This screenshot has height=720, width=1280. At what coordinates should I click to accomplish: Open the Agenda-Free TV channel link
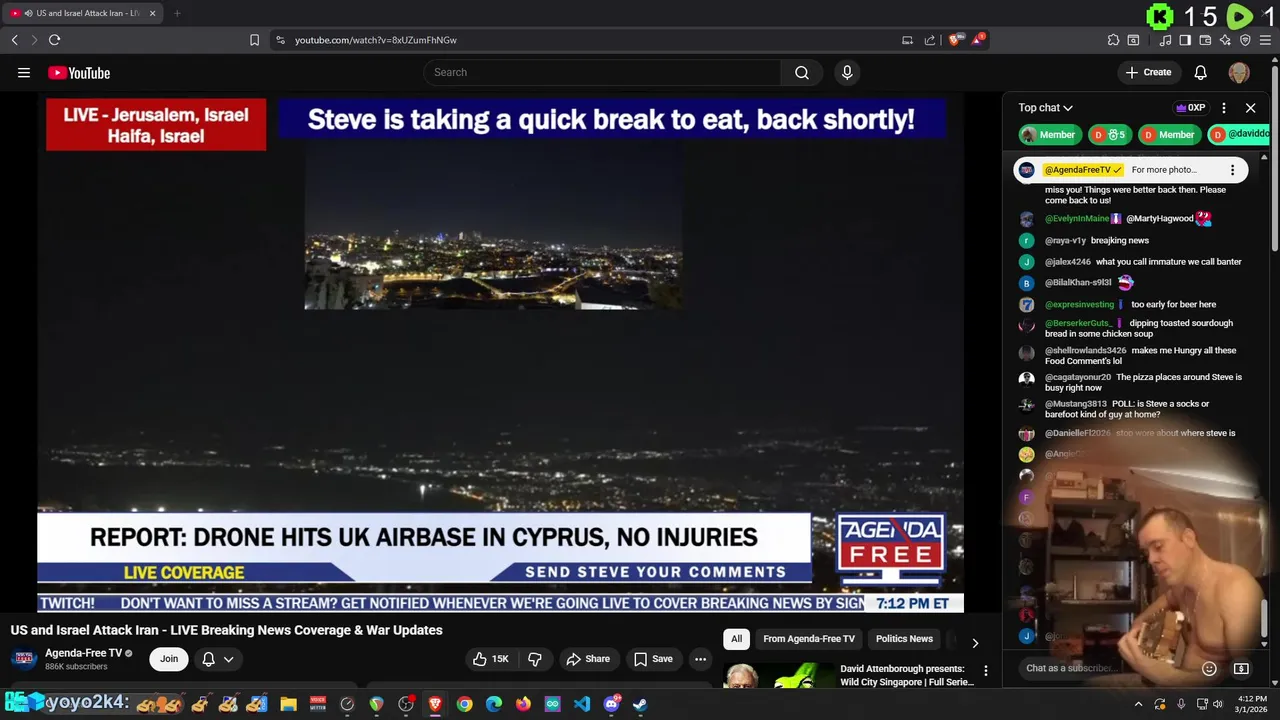(x=83, y=653)
